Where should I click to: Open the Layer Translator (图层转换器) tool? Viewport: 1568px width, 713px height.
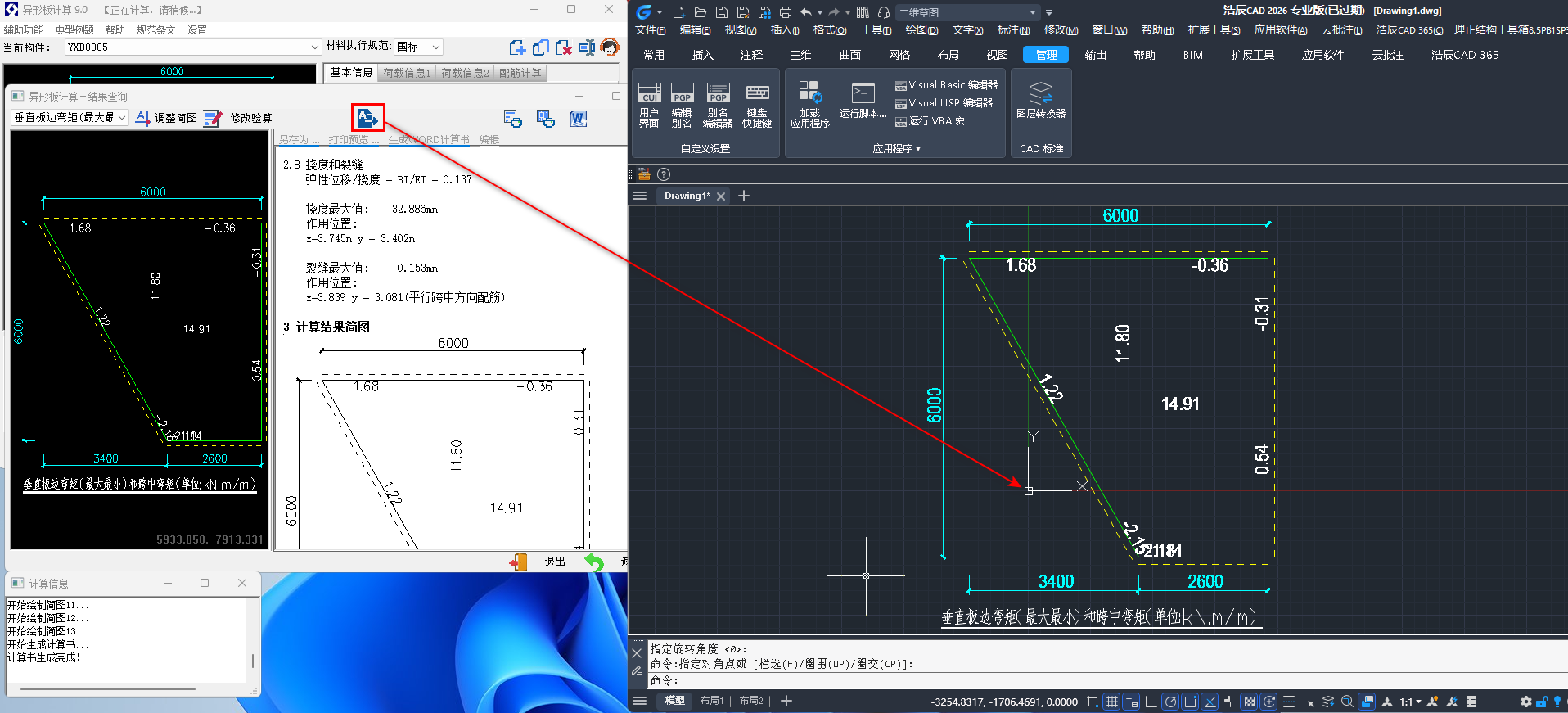tap(1040, 101)
